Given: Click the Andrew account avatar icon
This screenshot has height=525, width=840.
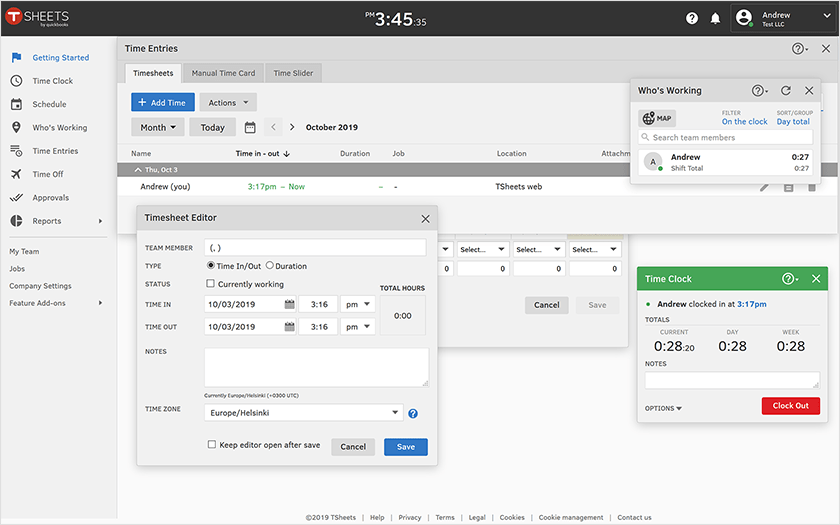Looking at the screenshot, I should (744, 18).
